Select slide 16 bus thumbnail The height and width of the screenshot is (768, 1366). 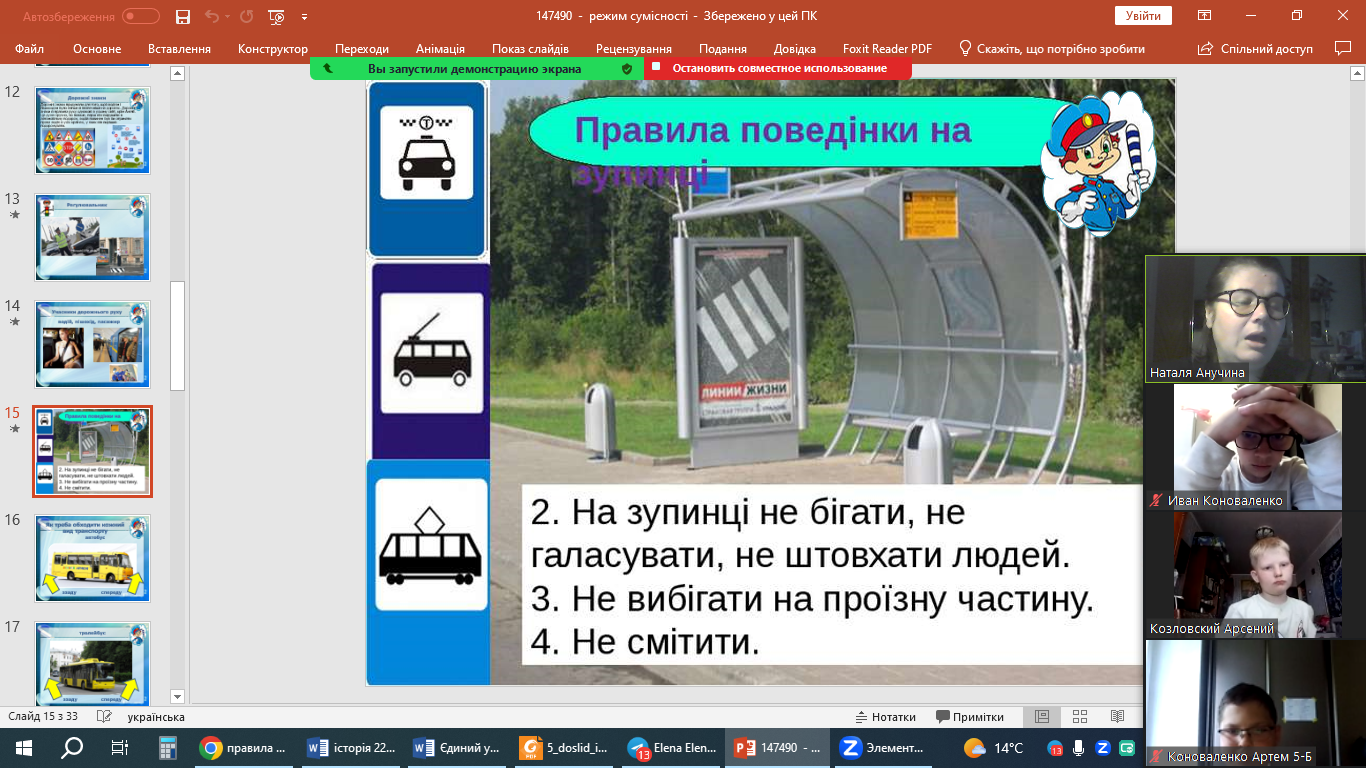pyautogui.click(x=92, y=558)
